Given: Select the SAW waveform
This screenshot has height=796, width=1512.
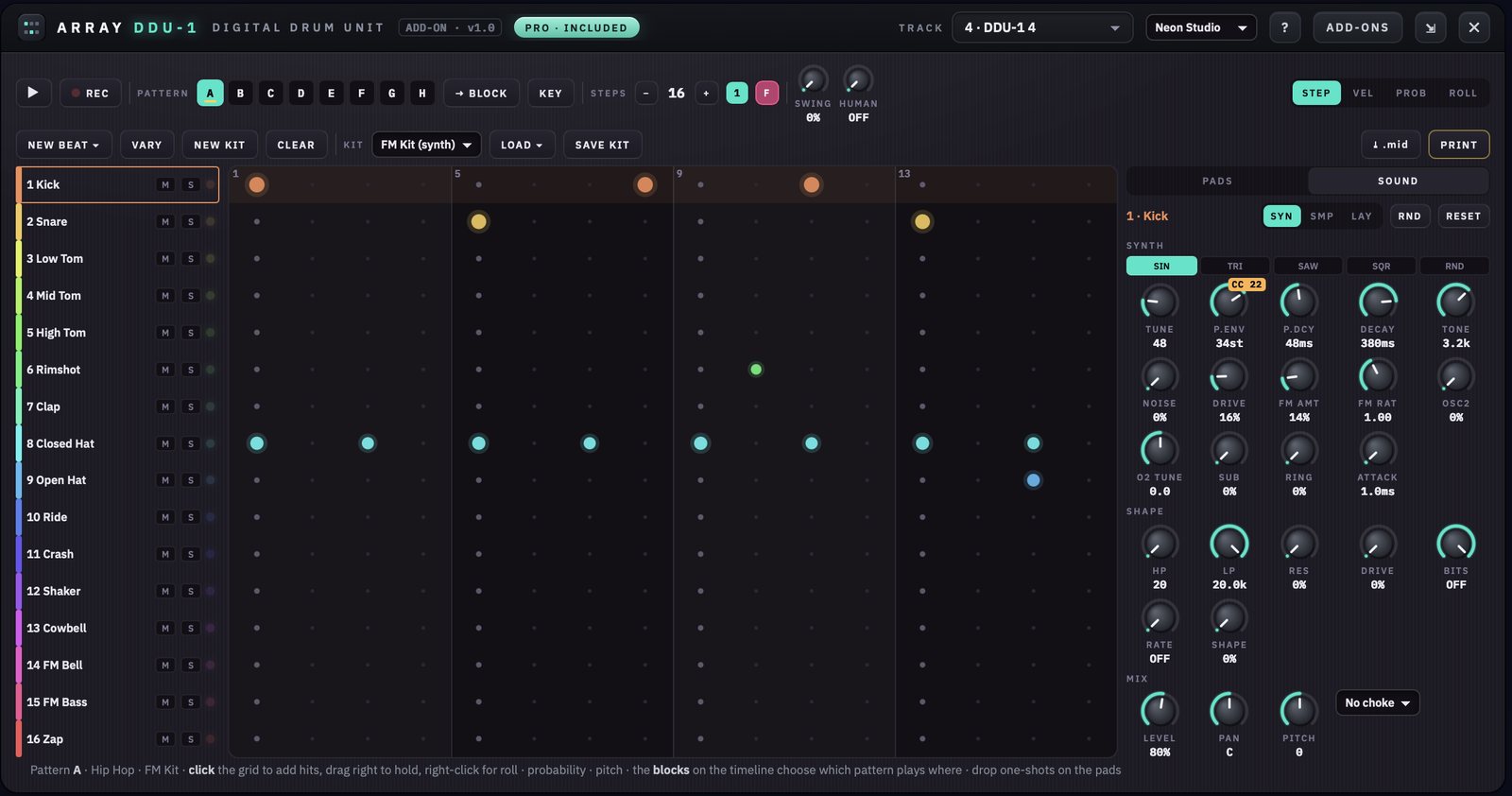Looking at the screenshot, I should point(1308,266).
